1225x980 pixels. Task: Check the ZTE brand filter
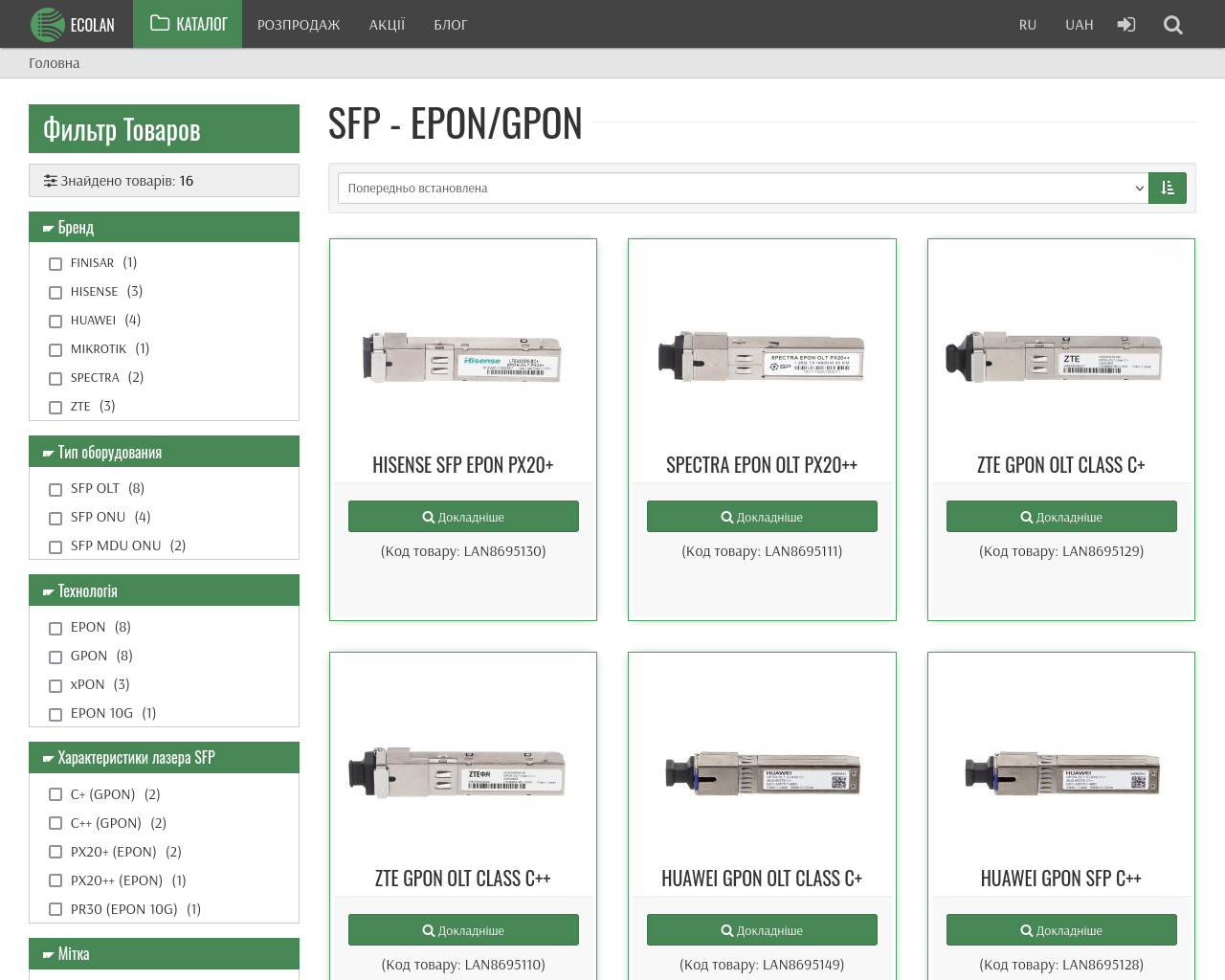pos(56,407)
